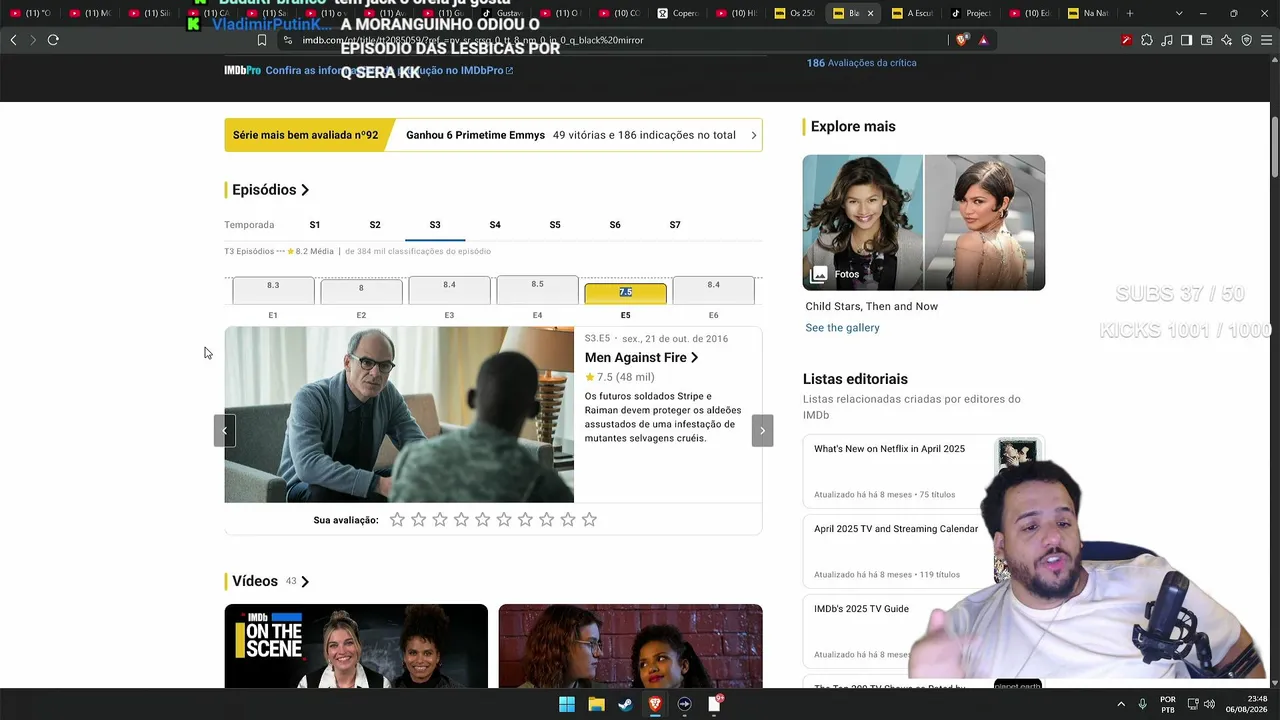Open April 2025 TV and Streaming Calendar list

896,529
